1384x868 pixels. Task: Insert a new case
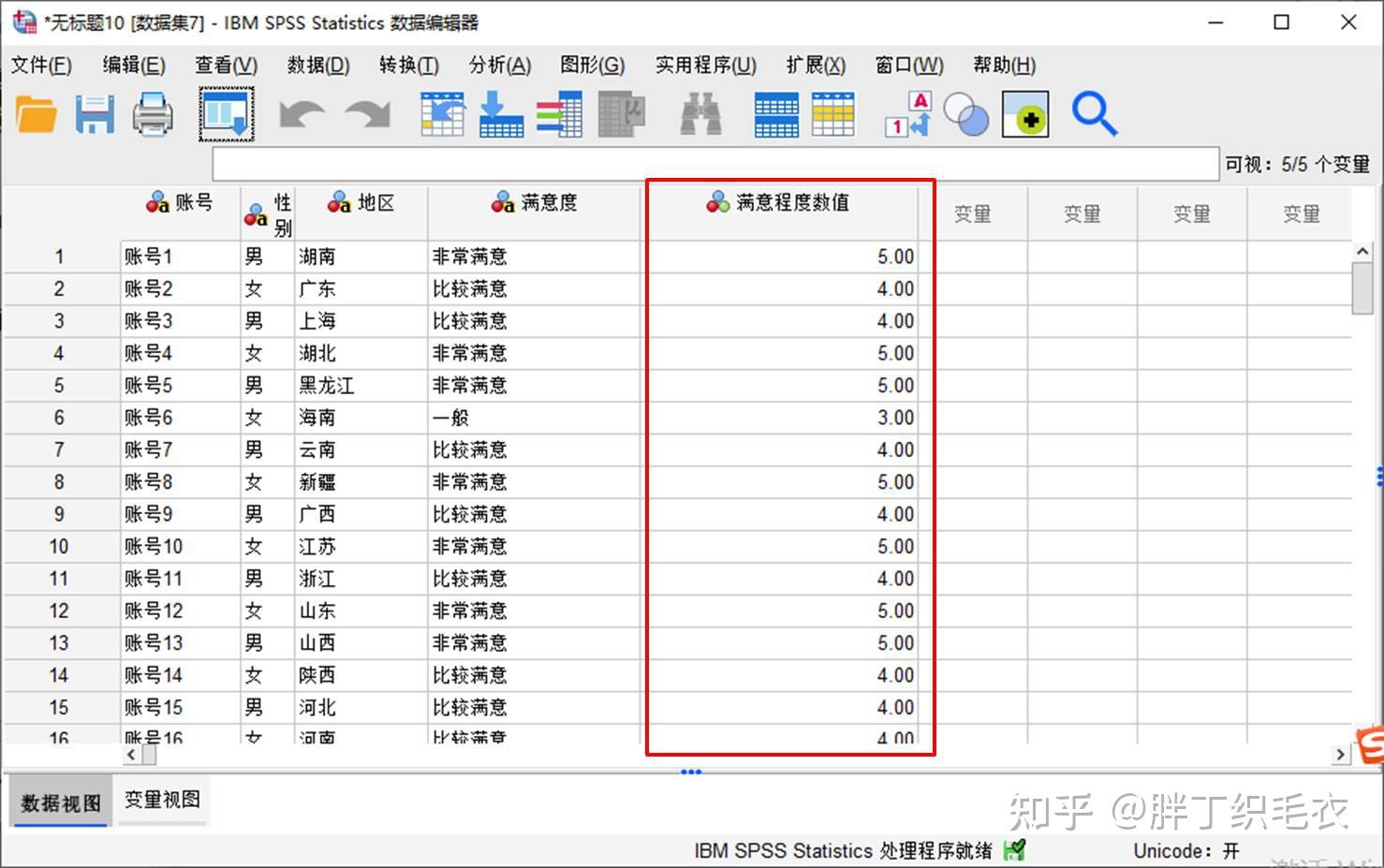tap(774, 113)
